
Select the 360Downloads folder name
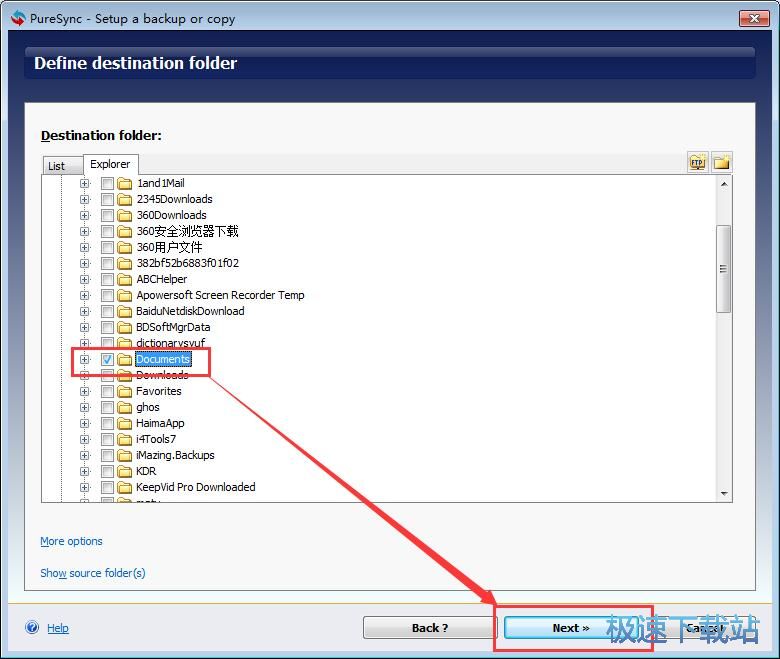(x=172, y=215)
